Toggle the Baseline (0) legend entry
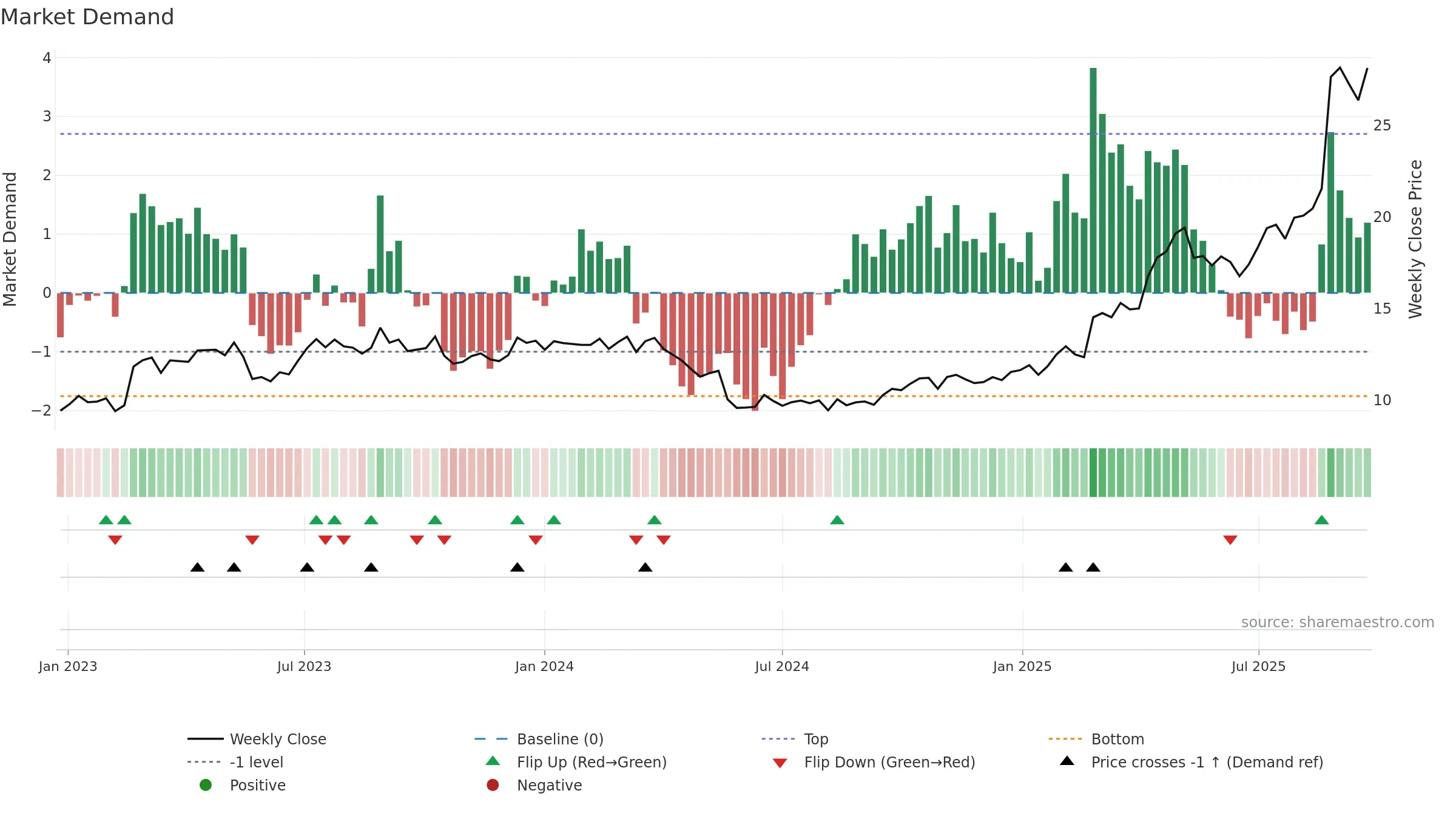The height and width of the screenshot is (819, 1456). [x=539, y=739]
